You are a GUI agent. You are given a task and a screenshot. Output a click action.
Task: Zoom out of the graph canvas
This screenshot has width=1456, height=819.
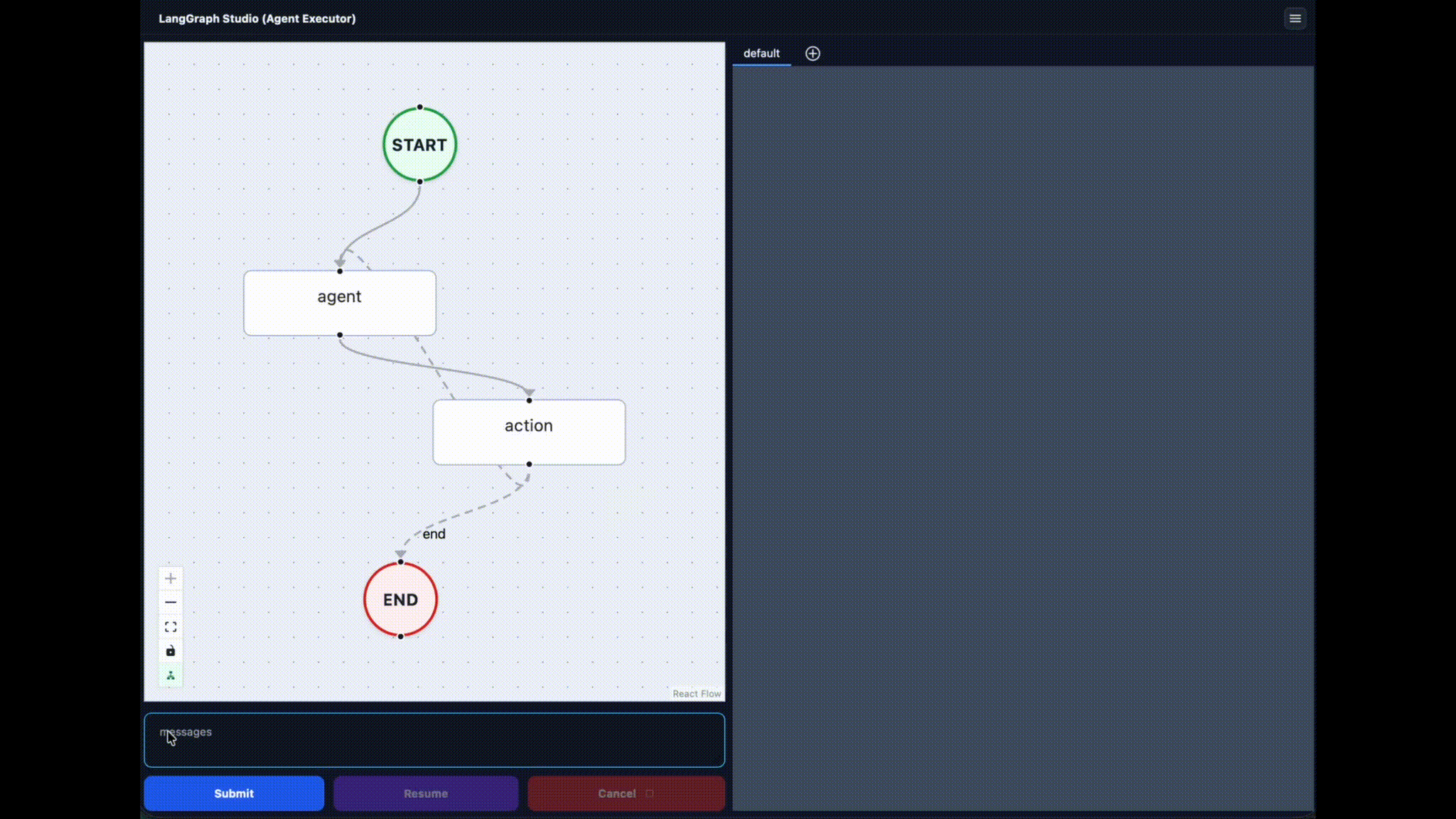(171, 602)
